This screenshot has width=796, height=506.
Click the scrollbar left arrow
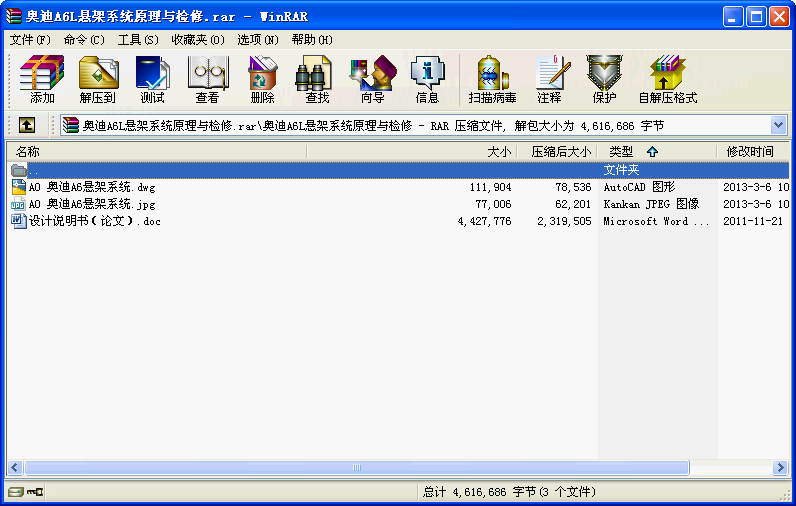[15, 467]
